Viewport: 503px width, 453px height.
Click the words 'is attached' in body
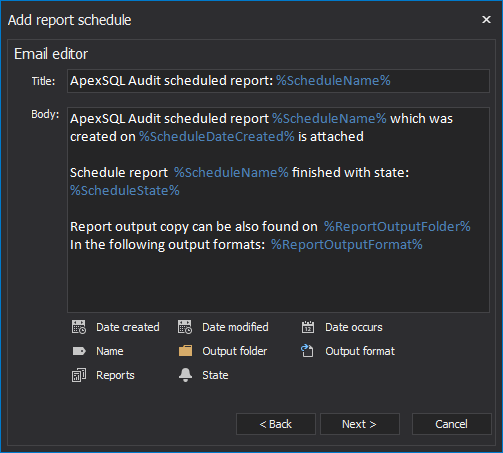331,137
